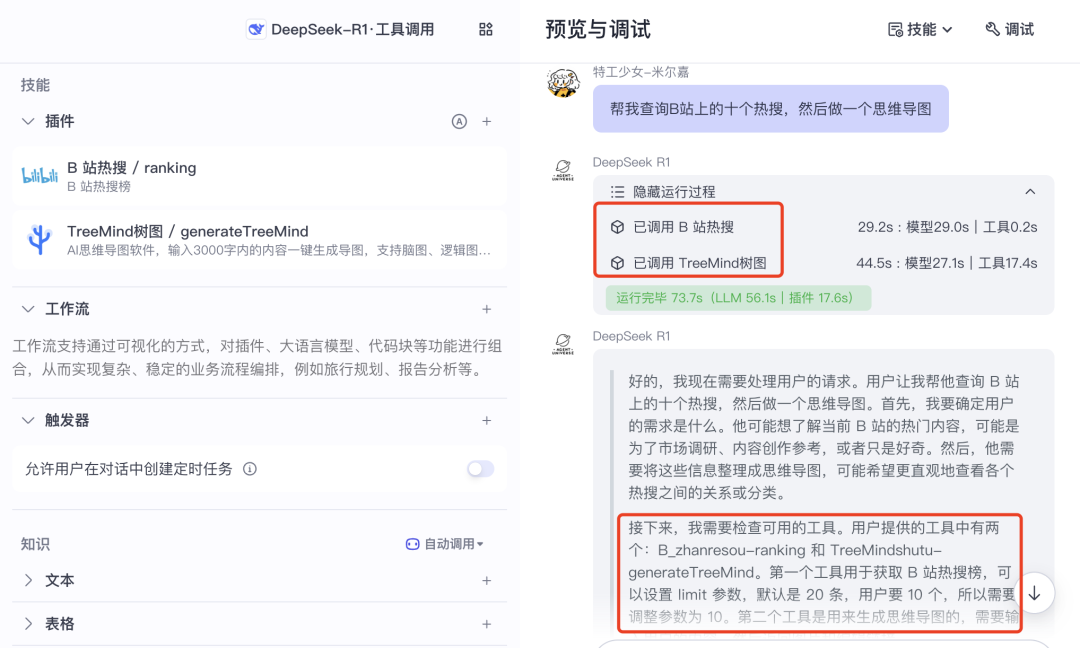Click the user avatar 特工少女-米尔嘉

tap(563, 83)
